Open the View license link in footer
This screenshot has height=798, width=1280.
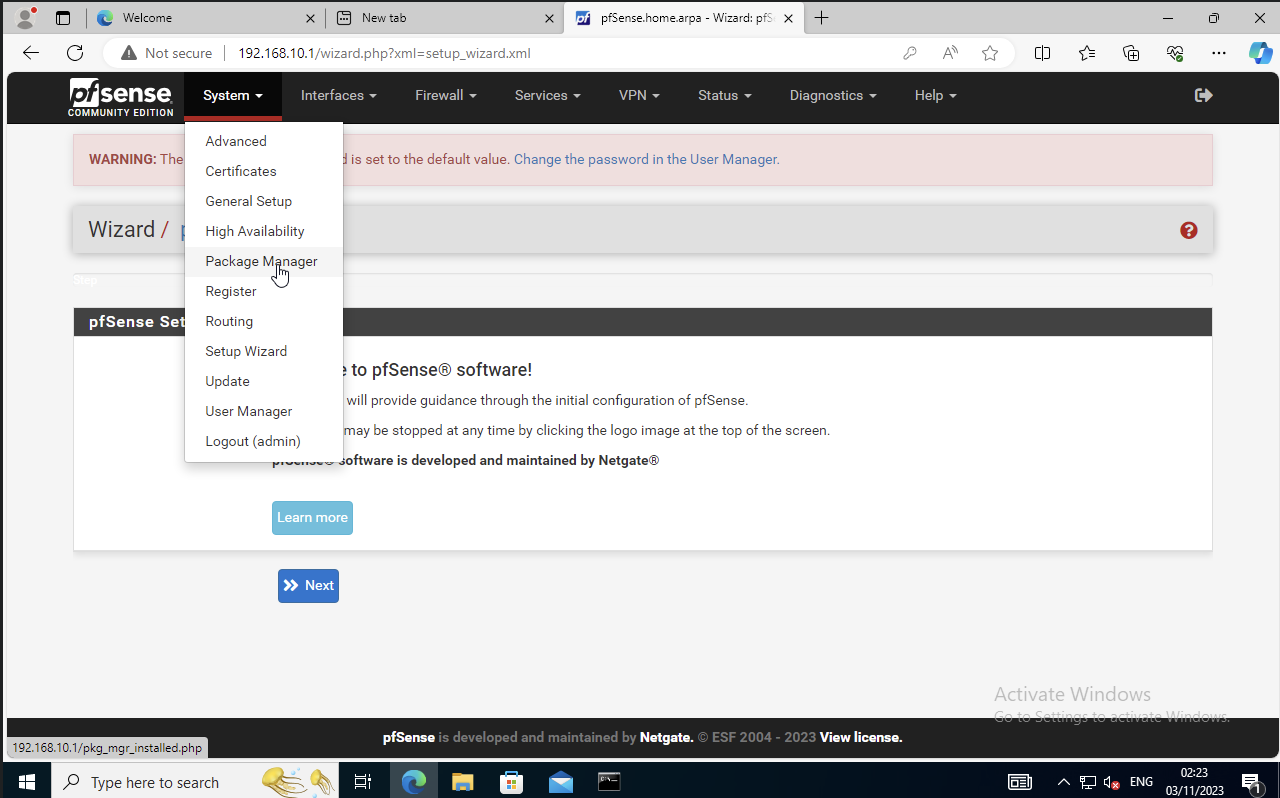(861, 737)
